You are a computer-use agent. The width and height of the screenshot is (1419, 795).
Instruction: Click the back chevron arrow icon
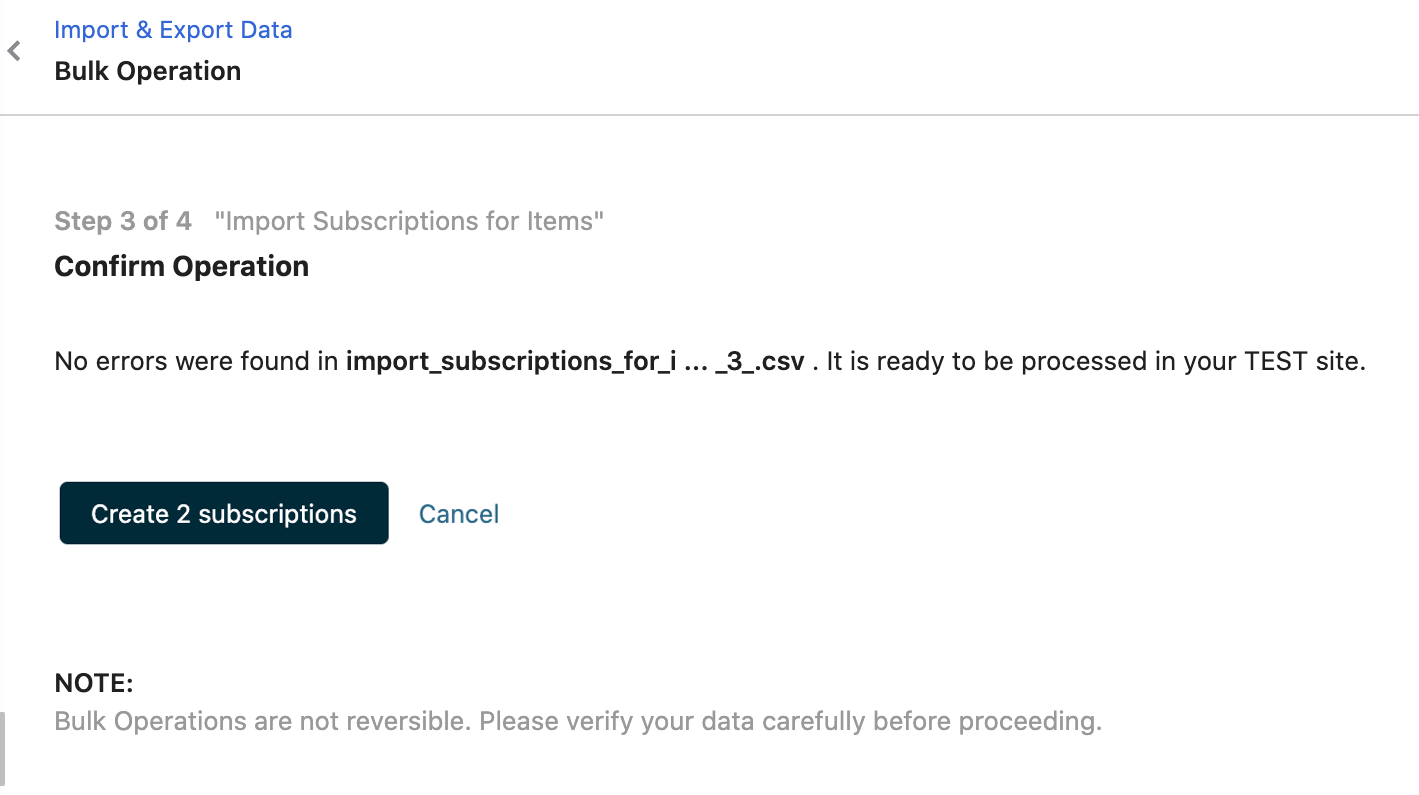pos(14,51)
